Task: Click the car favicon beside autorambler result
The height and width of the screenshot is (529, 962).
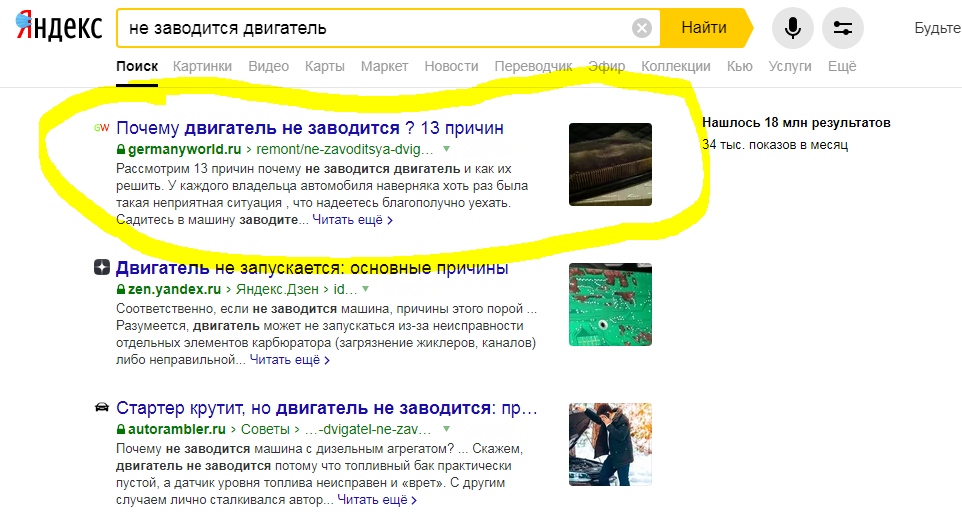Action: [x=102, y=407]
